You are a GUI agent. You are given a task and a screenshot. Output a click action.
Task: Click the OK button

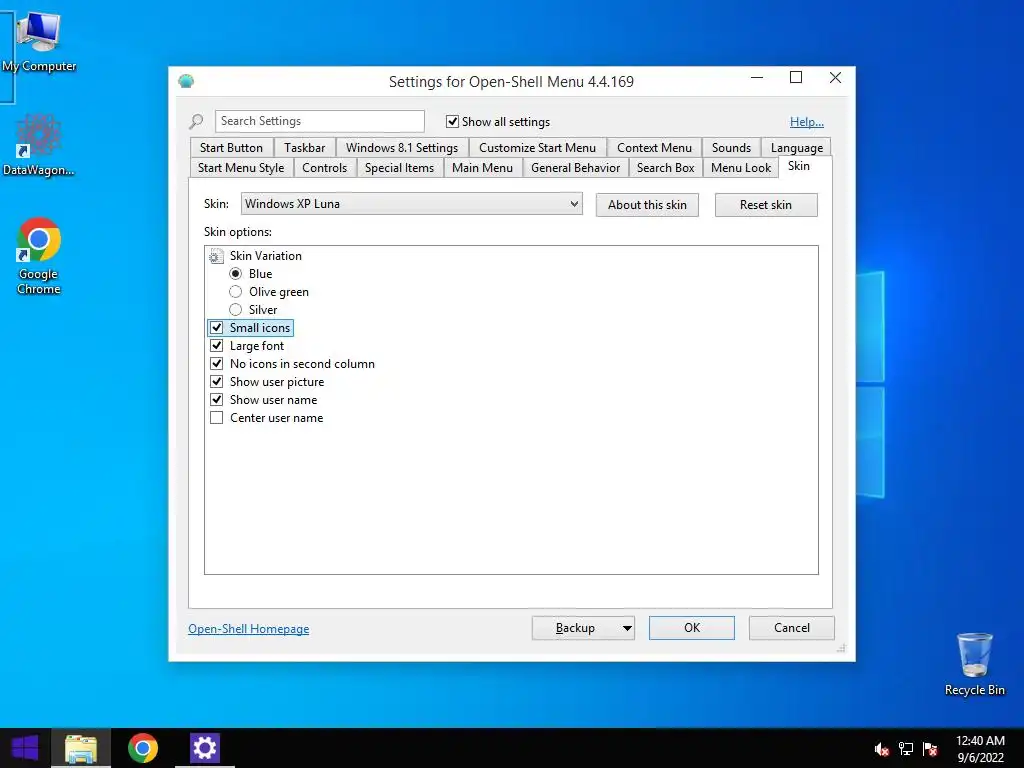pos(692,628)
